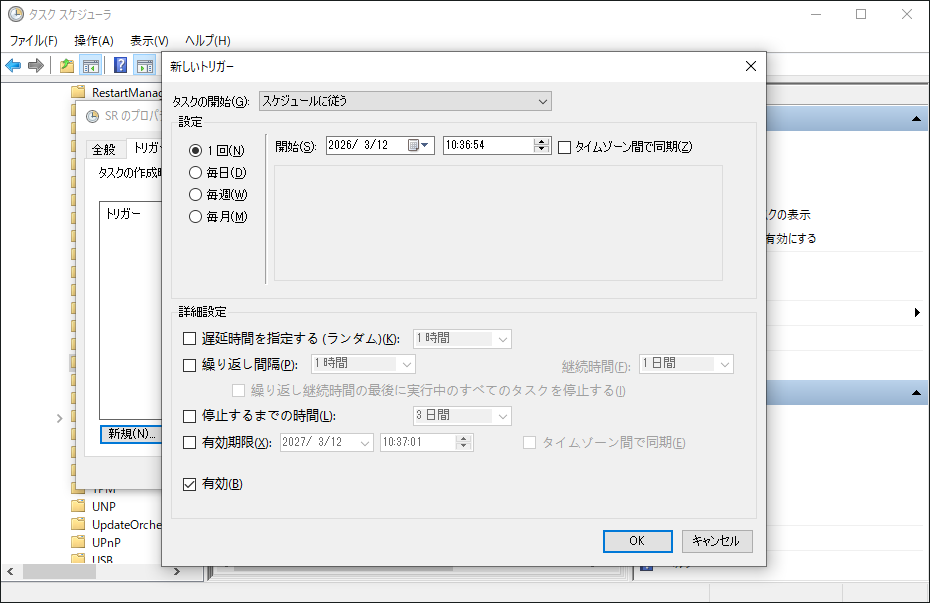Viewport: 930px width, 603px height.
Task: Enable the 毎日 recurrence option
Action: tap(195, 172)
